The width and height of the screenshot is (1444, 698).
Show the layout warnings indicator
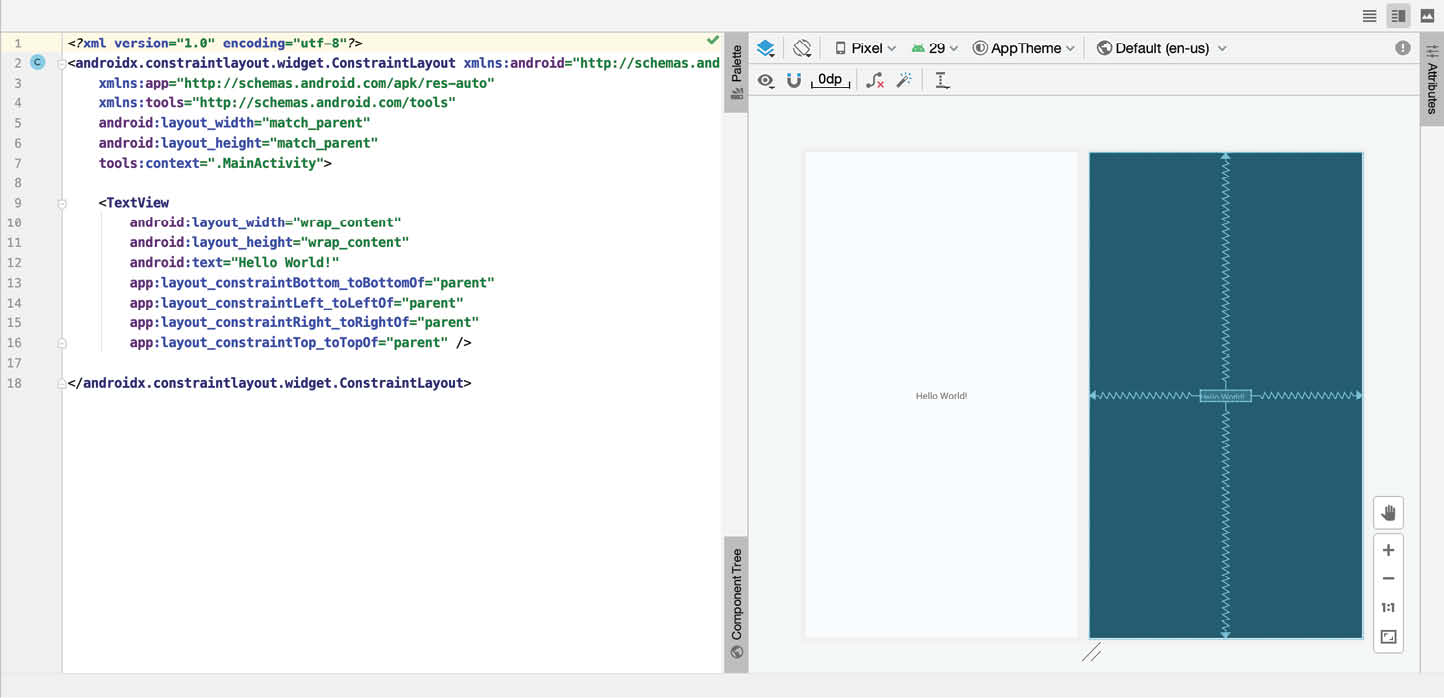1403,48
